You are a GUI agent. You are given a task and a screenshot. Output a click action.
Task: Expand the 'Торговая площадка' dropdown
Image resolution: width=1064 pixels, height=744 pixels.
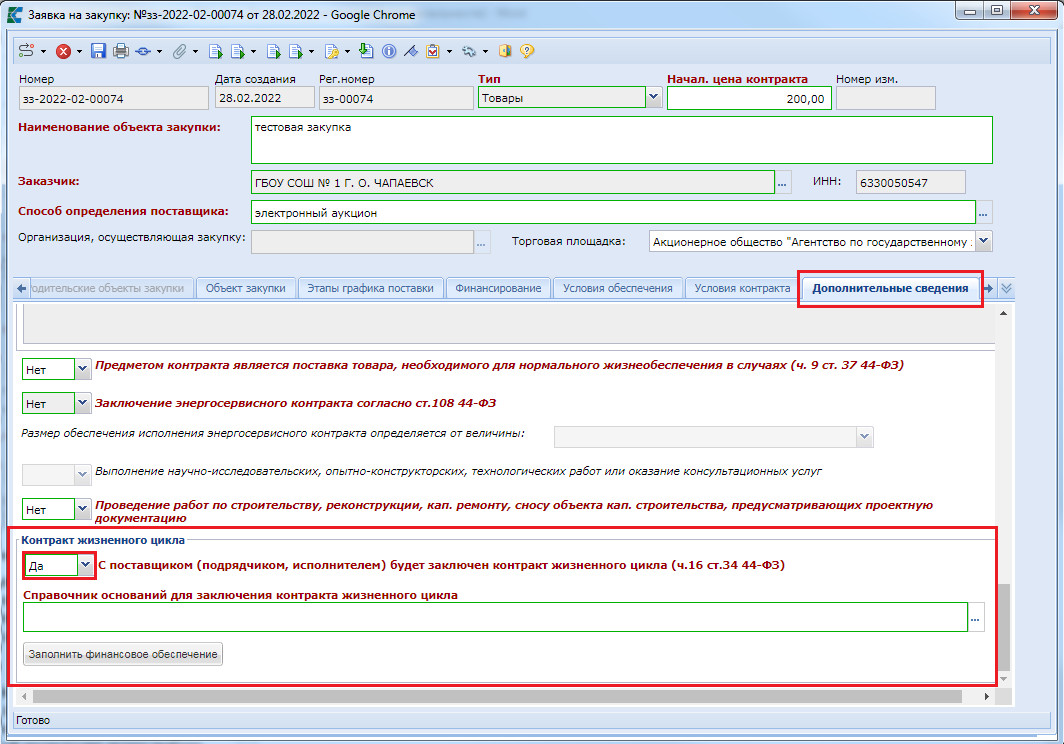coord(983,241)
